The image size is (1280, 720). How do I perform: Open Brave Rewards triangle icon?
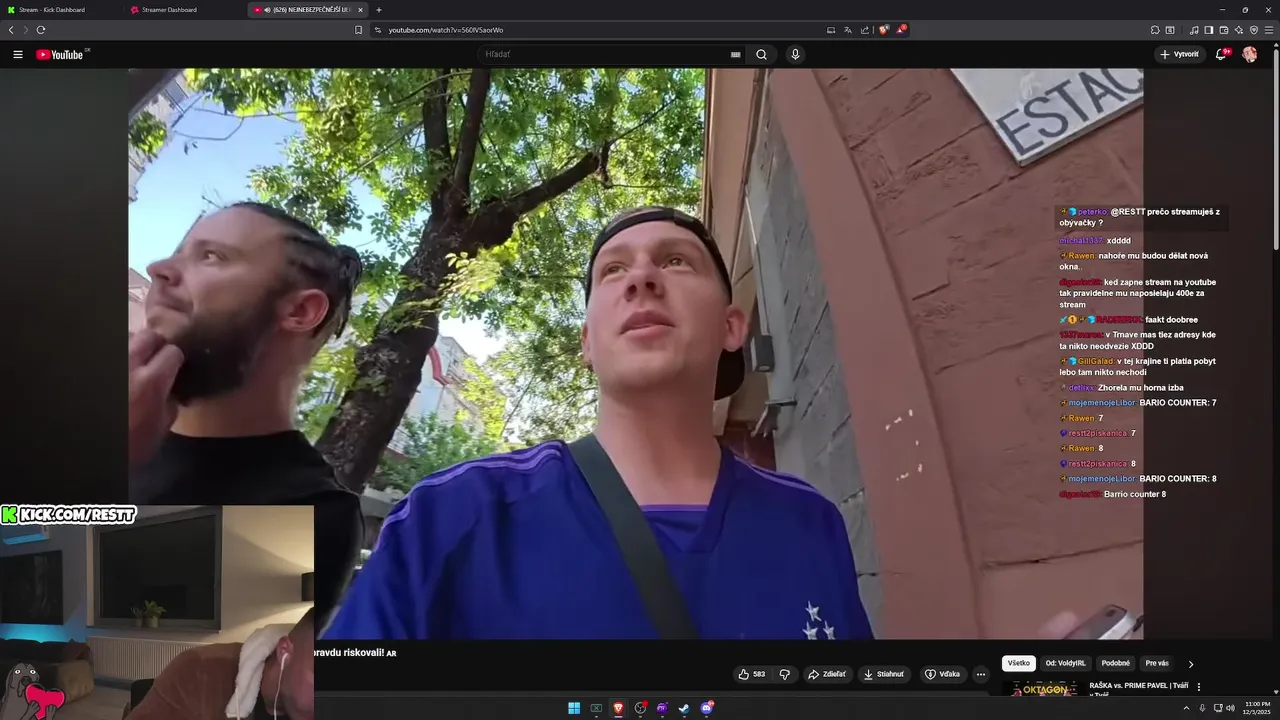(900, 30)
